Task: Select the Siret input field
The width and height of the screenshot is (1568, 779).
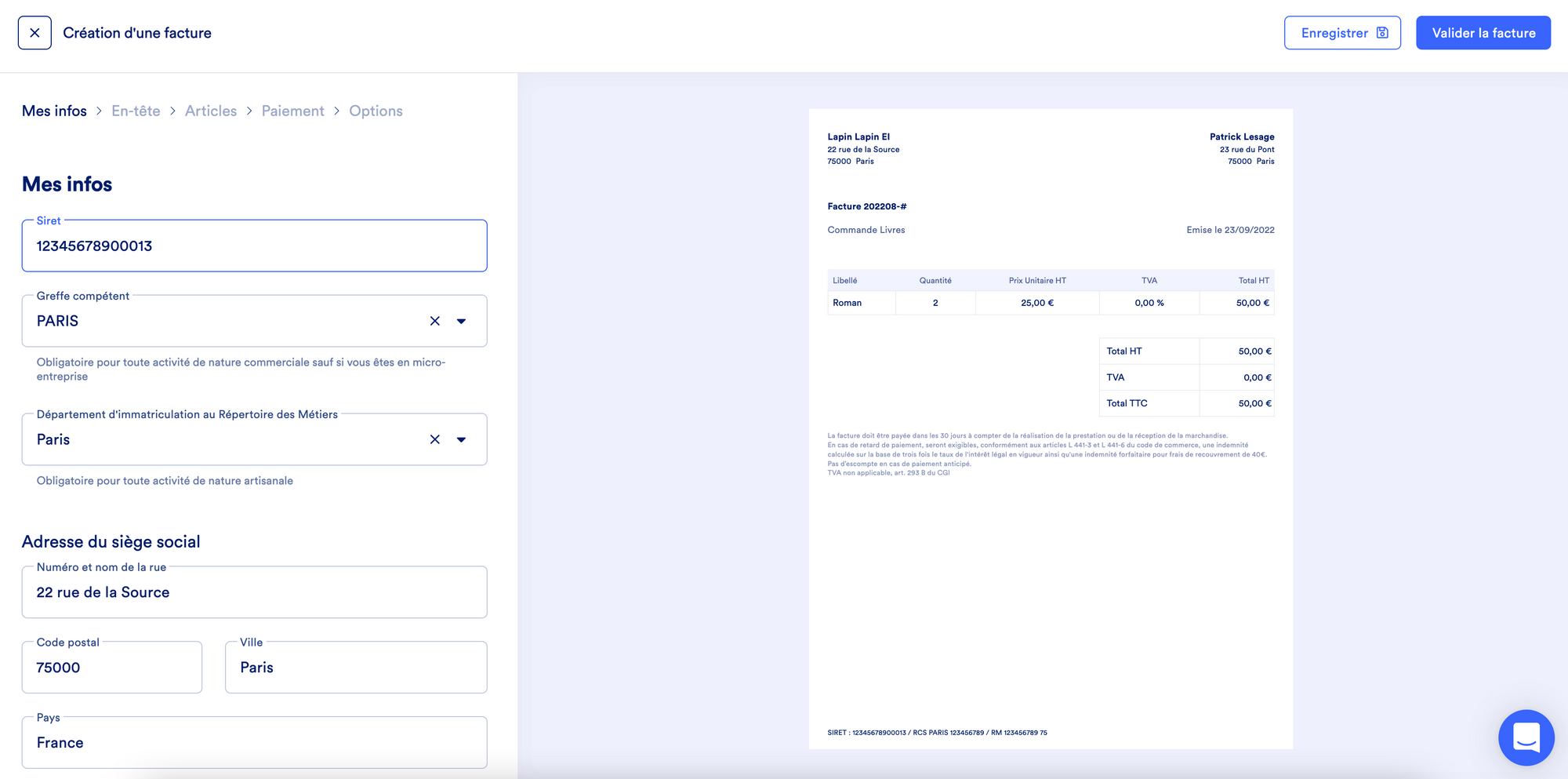Action: (254, 246)
